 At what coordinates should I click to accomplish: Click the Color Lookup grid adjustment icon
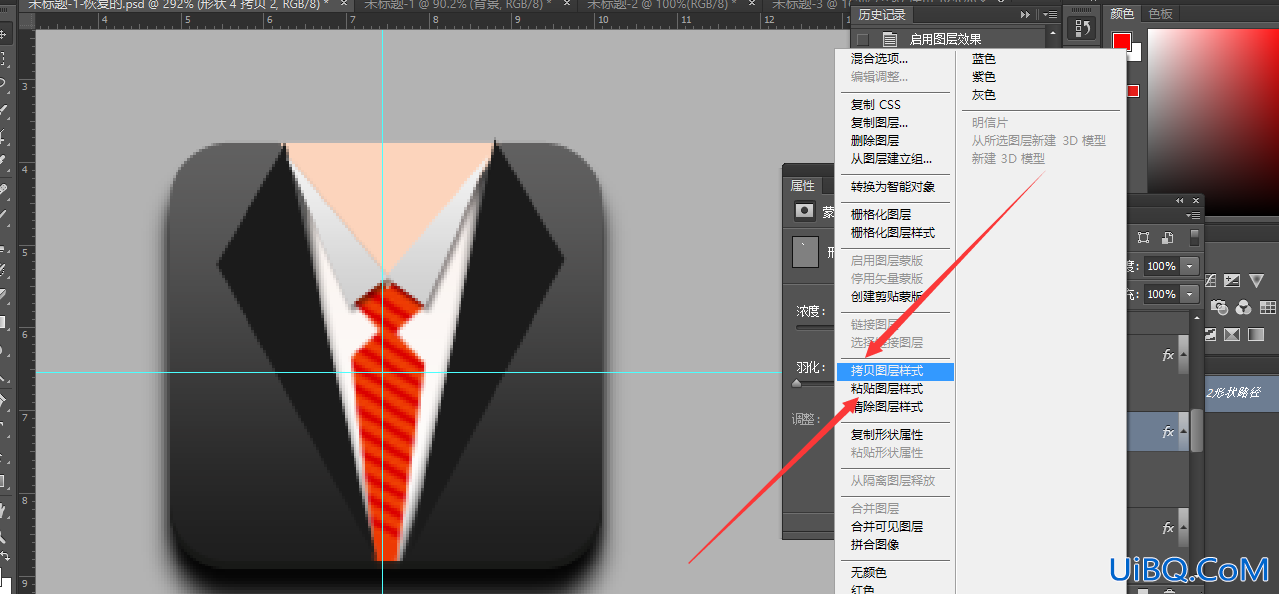(x=1268, y=308)
